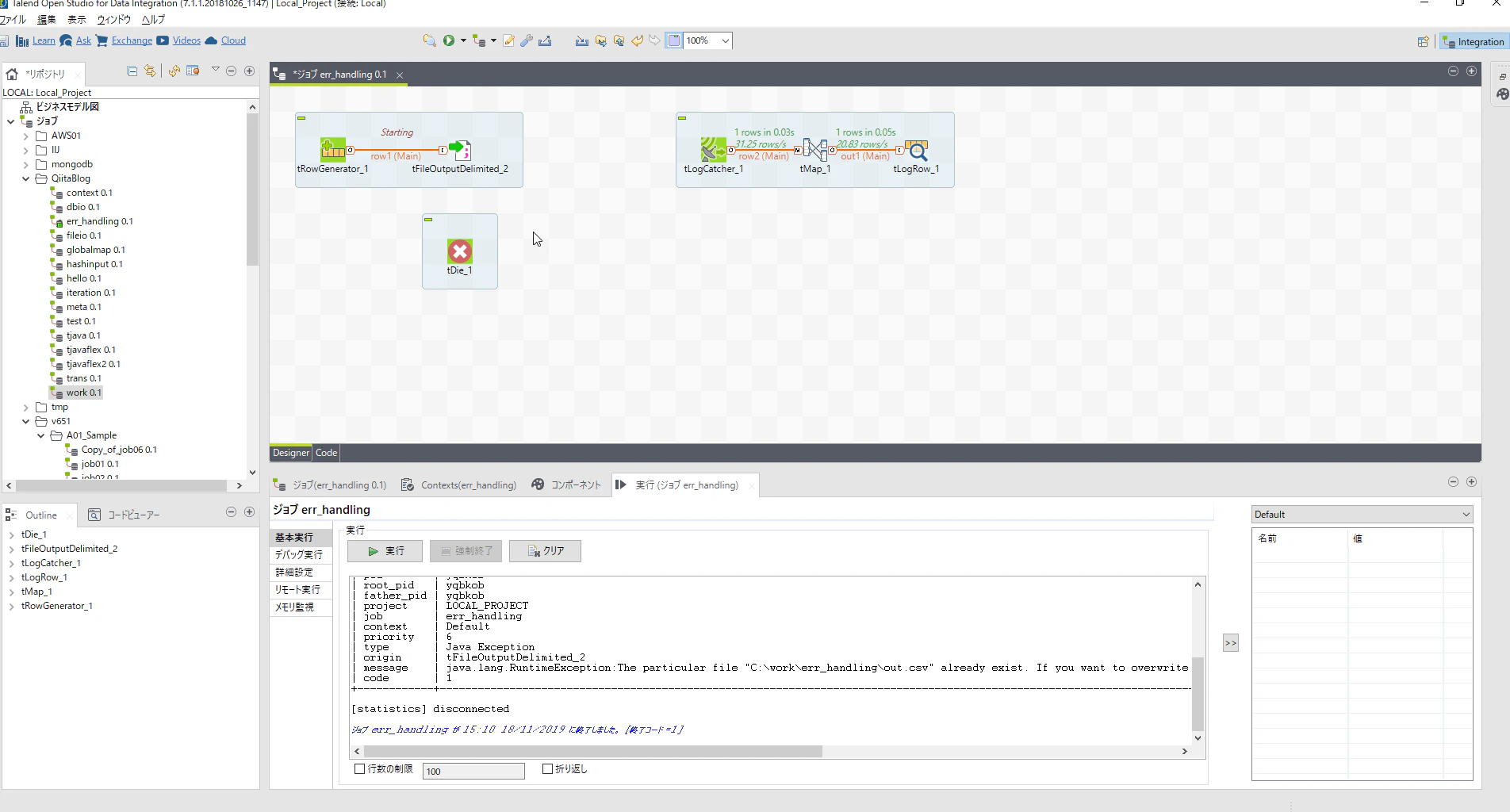Screen dimensions: 1510x812
Task: Open the Exchange link
Action: (132, 40)
